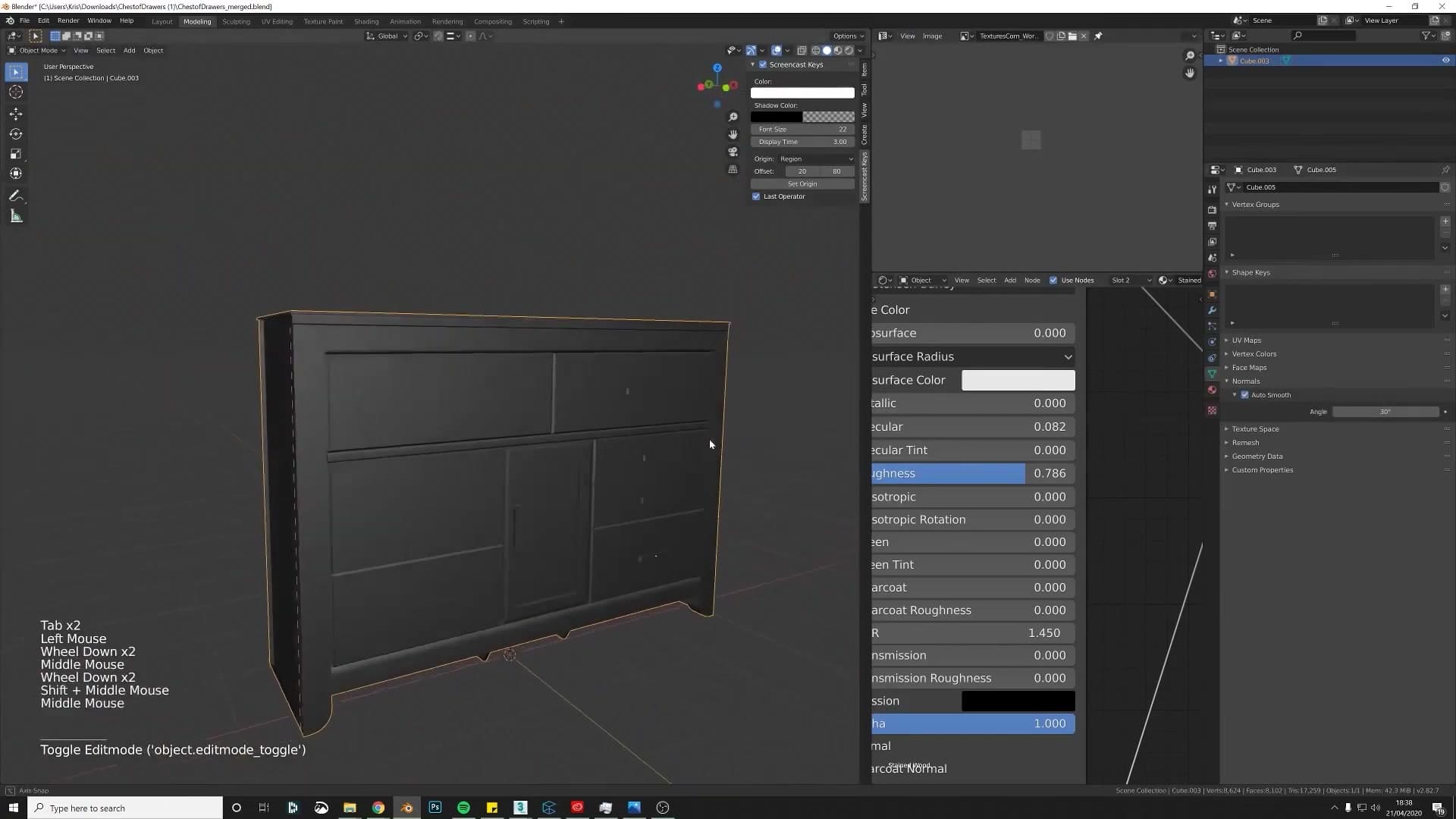Select the Cursor tool in viewport toolbar
Image resolution: width=1456 pixels, height=819 pixels.
pos(16,92)
